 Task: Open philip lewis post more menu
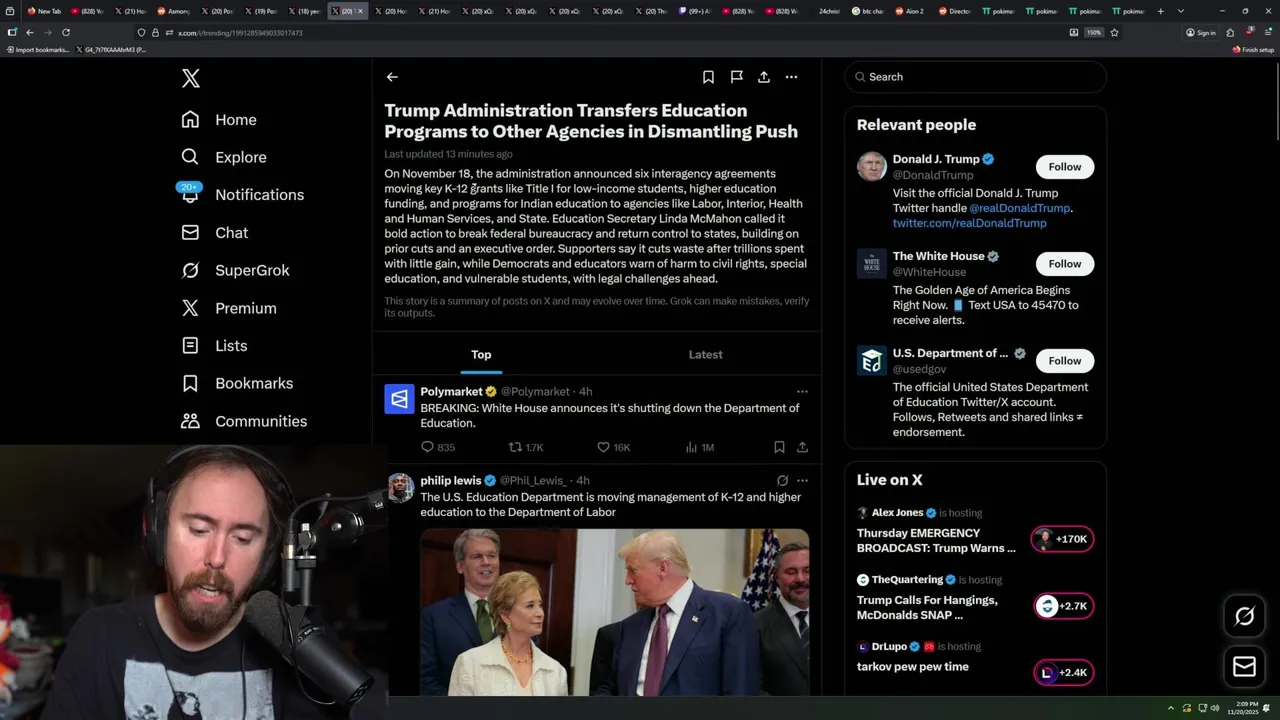tap(802, 481)
